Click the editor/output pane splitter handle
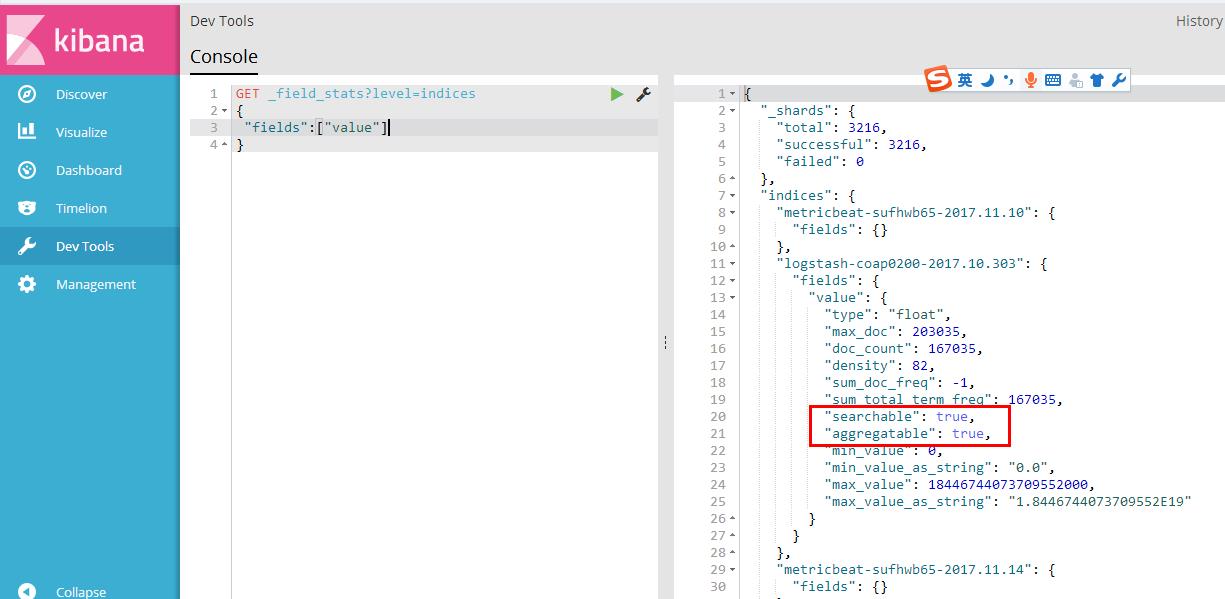The height and width of the screenshot is (599, 1225). point(665,342)
